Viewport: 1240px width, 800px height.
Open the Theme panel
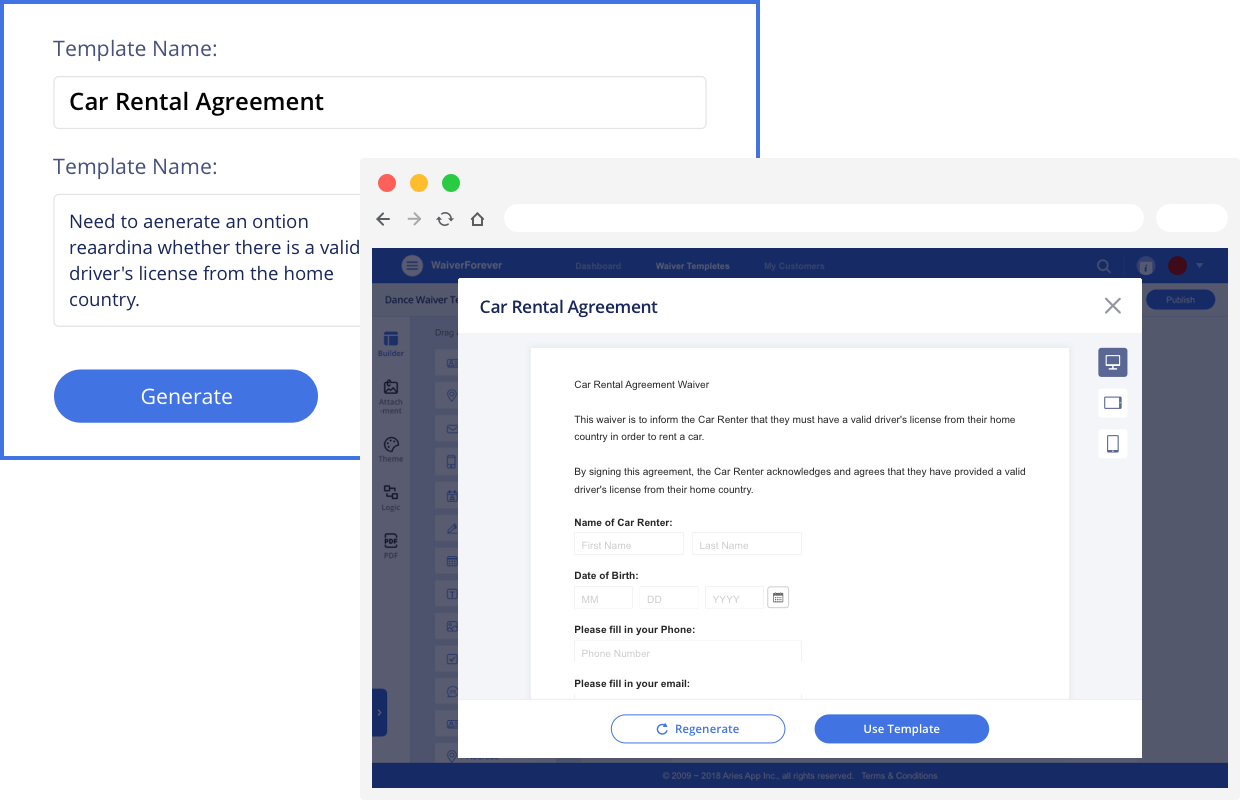pos(390,447)
